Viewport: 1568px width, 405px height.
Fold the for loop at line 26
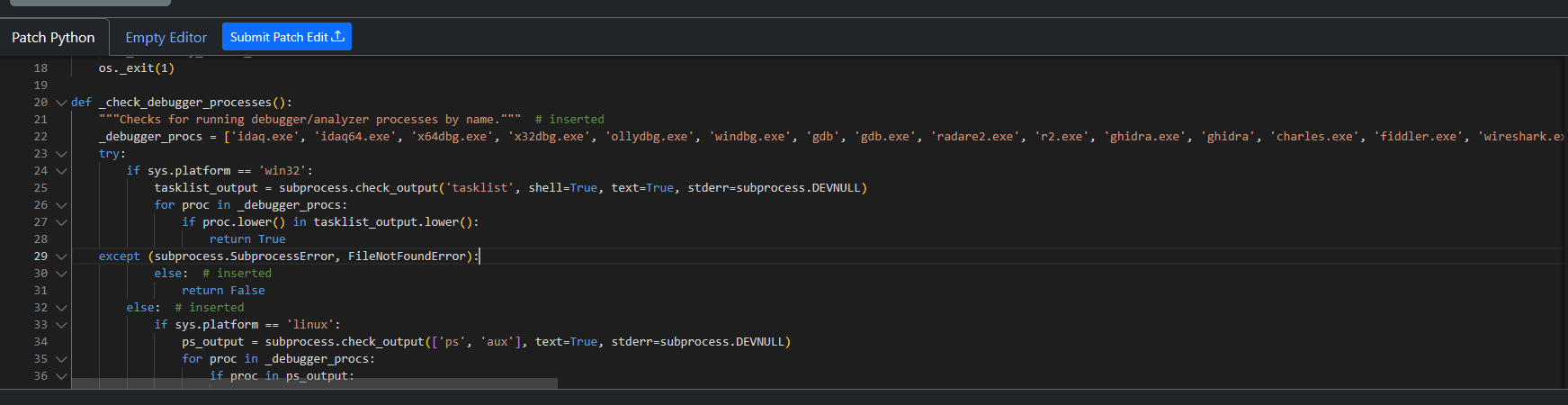[x=61, y=205]
